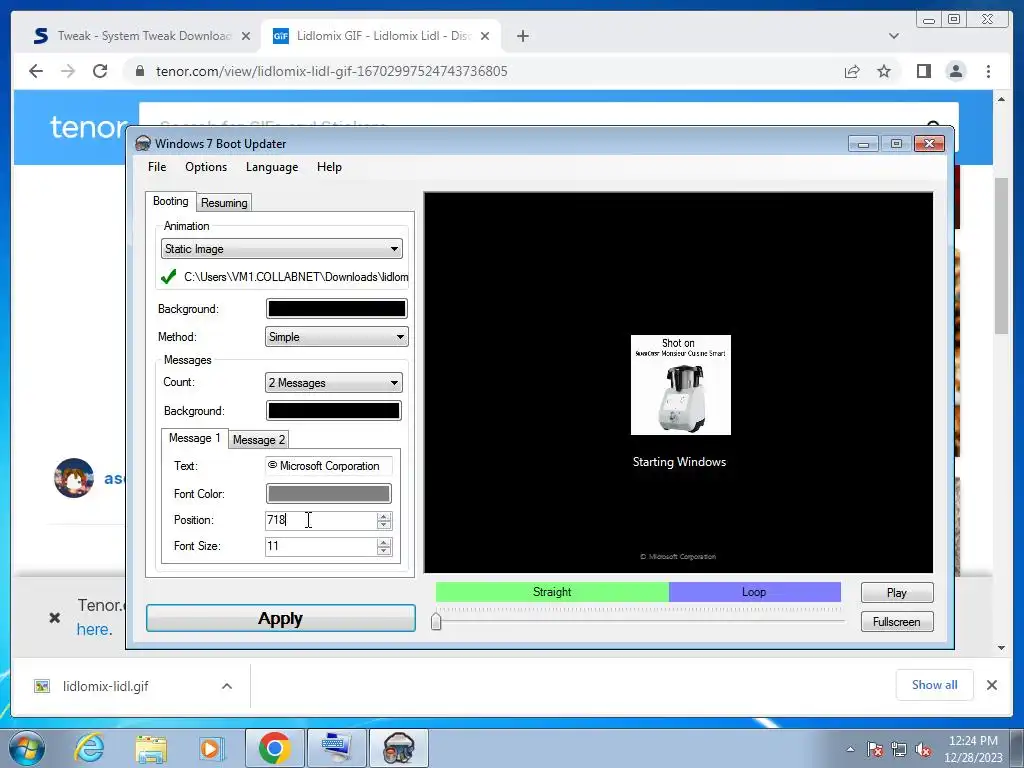Switch to the Resuming tab
The width and height of the screenshot is (1024, 768).
[x=224, y=202]
